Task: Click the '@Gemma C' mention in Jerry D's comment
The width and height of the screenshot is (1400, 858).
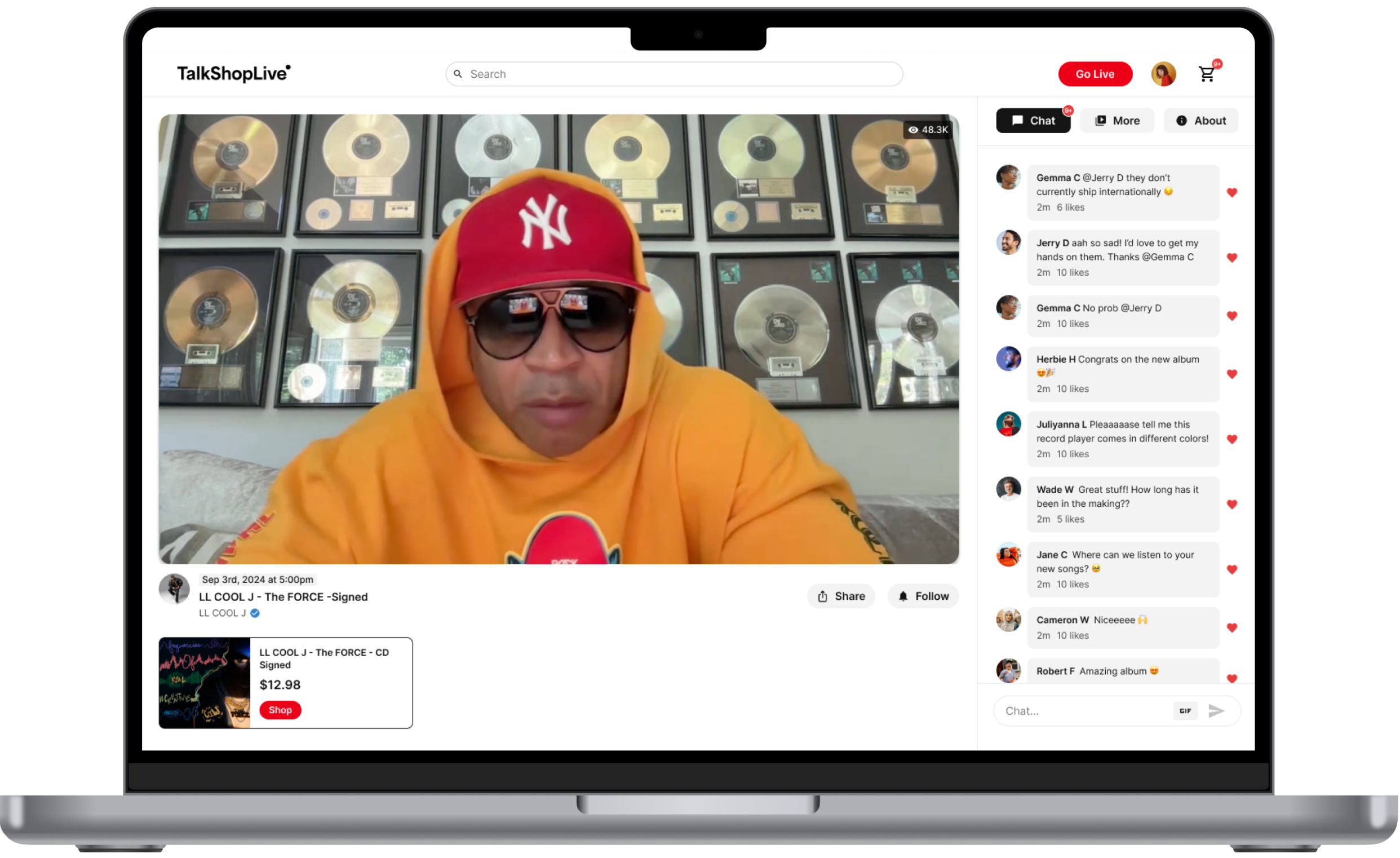Action: [x=1168, y=257]
